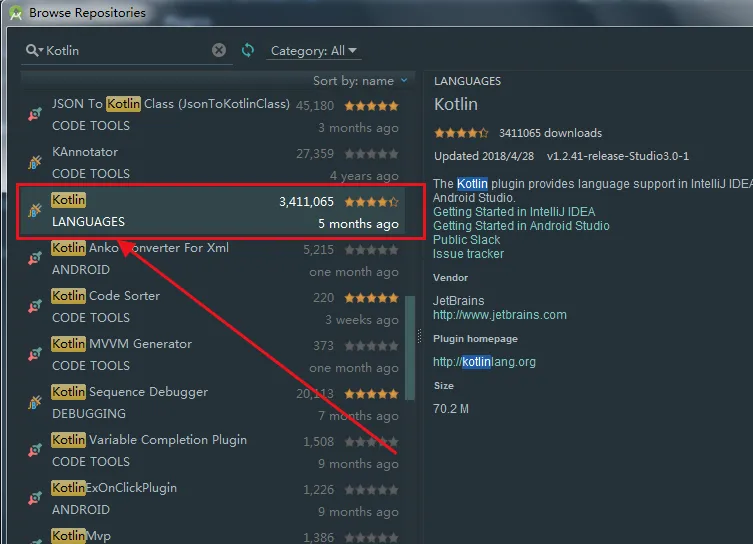Click the splitter handle between list and details
The width and height of the screenshot is (753, 544).
[419, 336]
